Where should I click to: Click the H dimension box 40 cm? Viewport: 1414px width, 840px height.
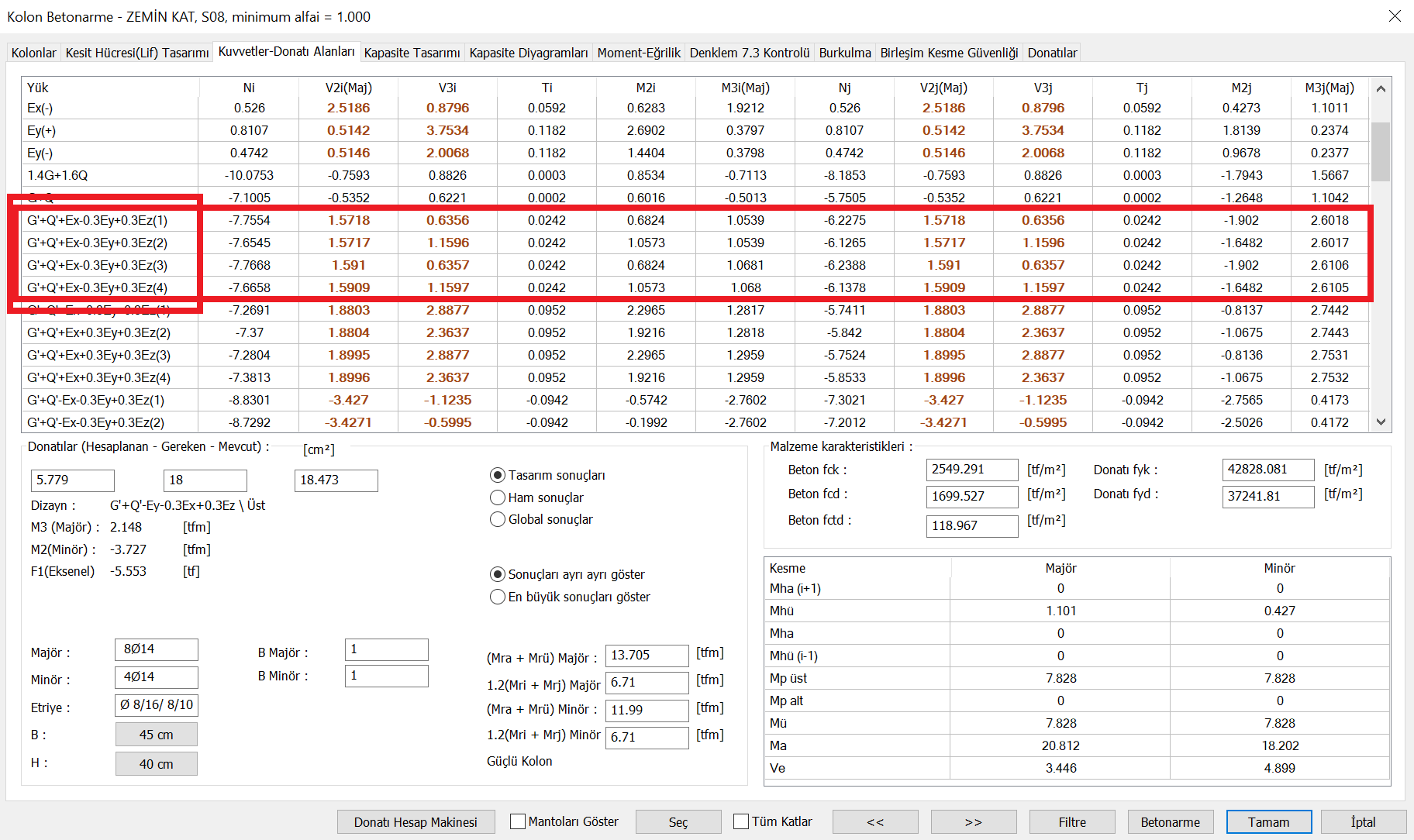pos(157,764)
